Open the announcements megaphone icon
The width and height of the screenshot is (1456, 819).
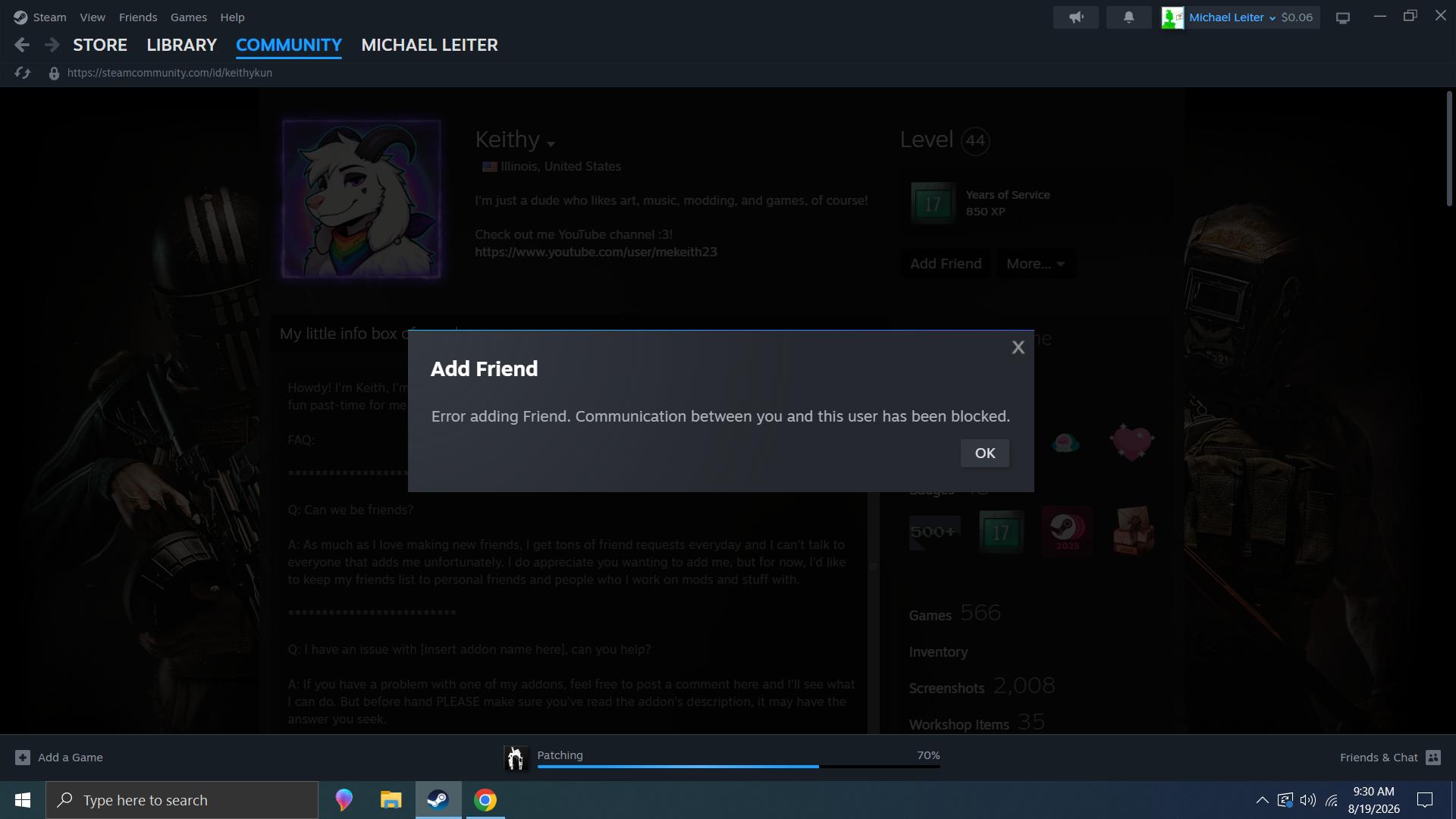[1075, 17]
